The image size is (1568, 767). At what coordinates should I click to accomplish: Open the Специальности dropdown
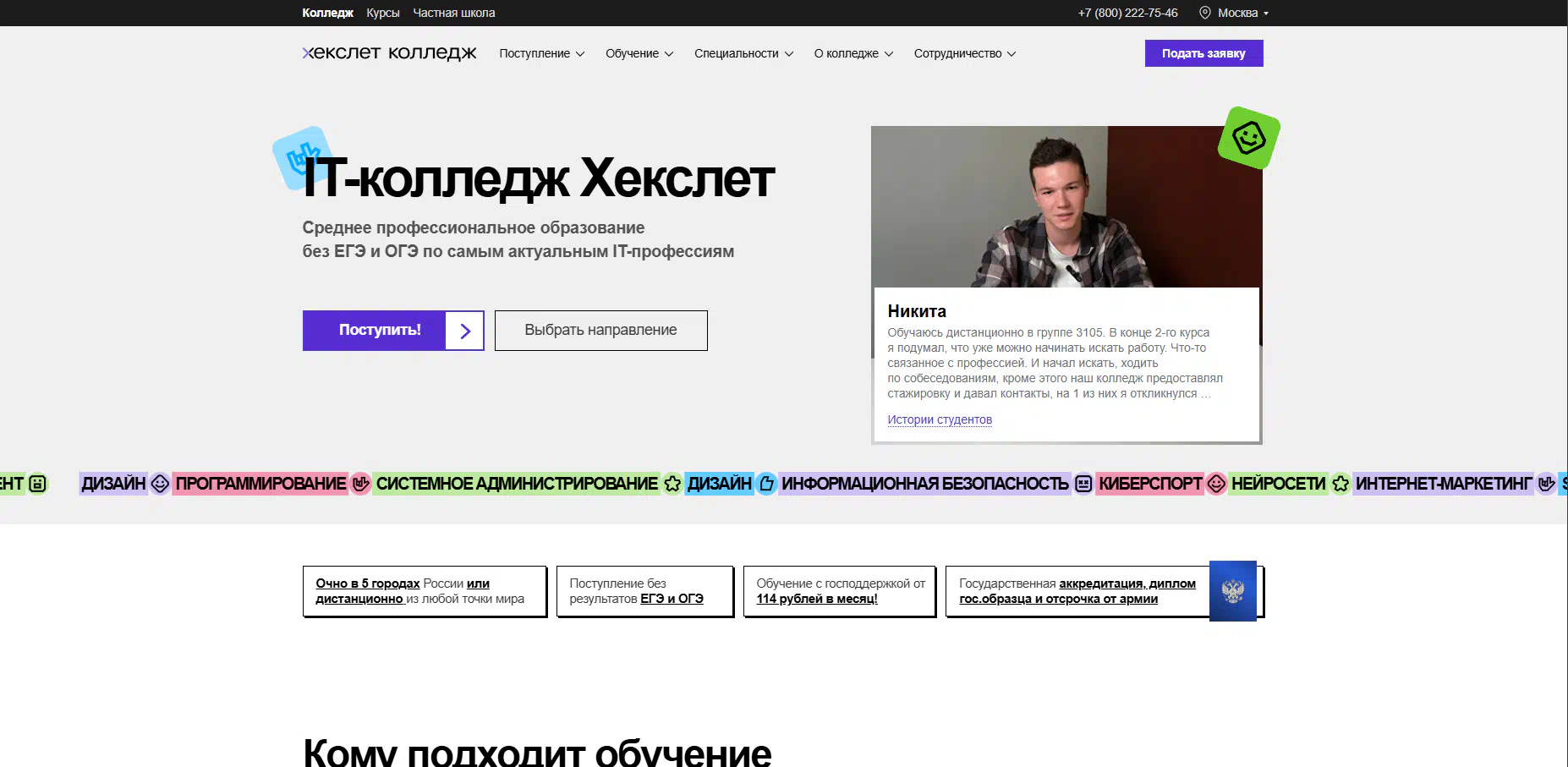(x=744, y=53)
